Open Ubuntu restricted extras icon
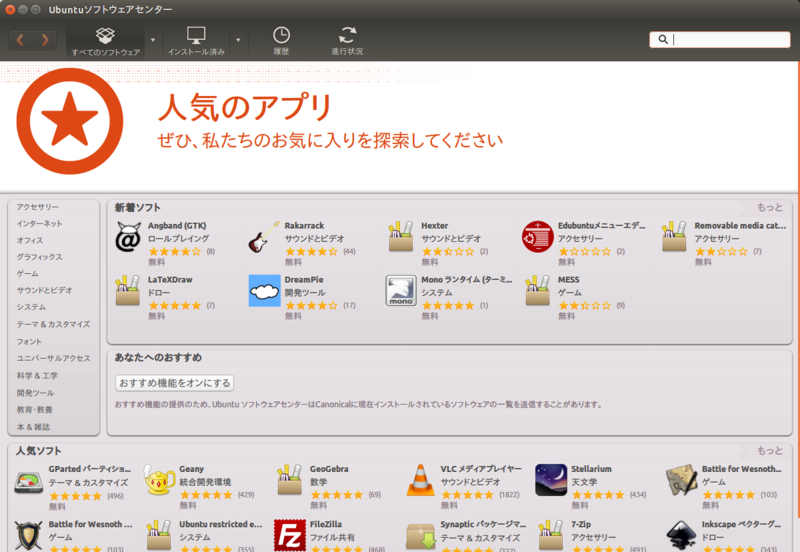Image resolution: width=800 pixels, height=552 pixels. tap(159, 535)
